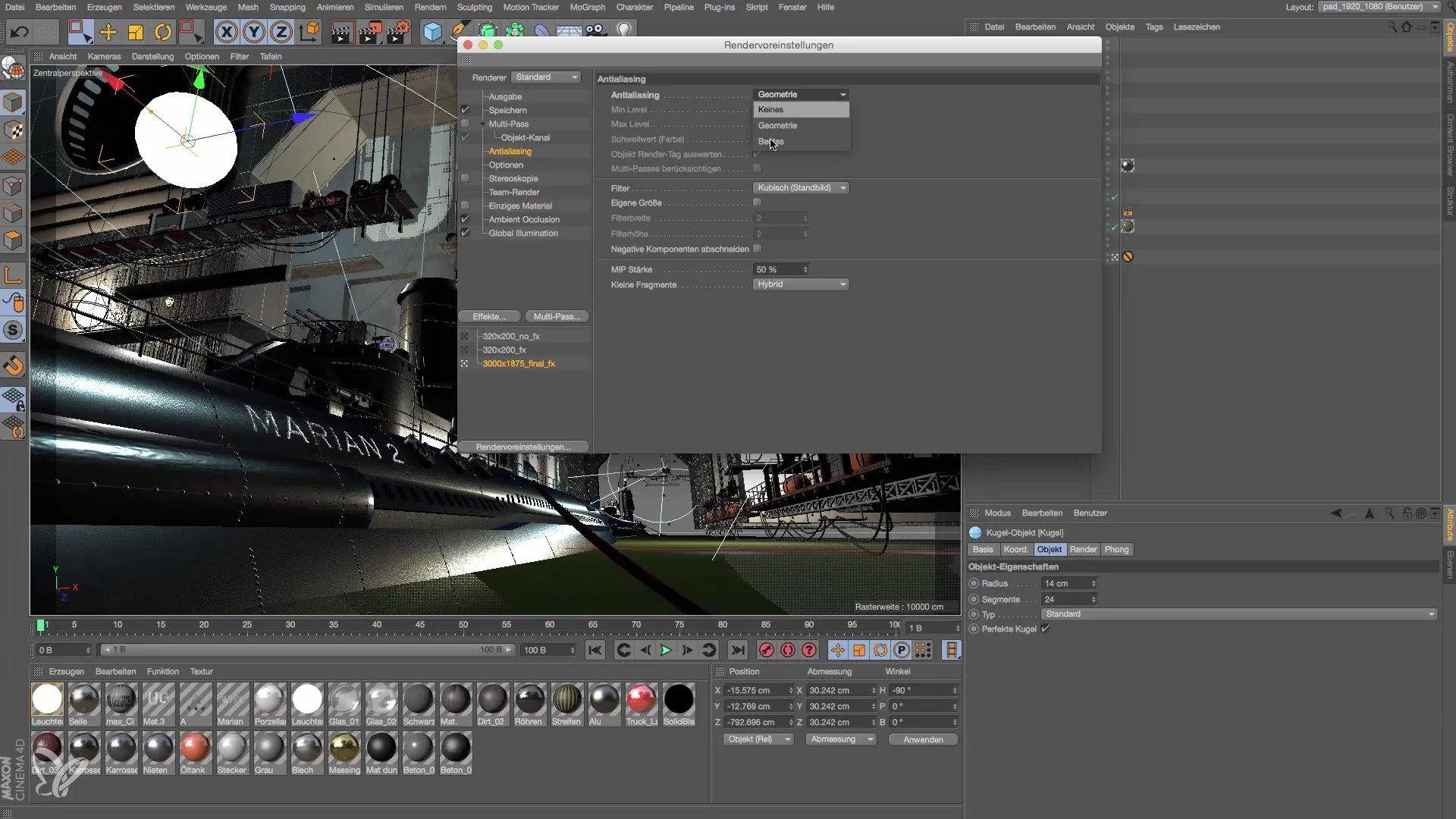Click the filmstrip icon after transport controls

click(951, 650)
